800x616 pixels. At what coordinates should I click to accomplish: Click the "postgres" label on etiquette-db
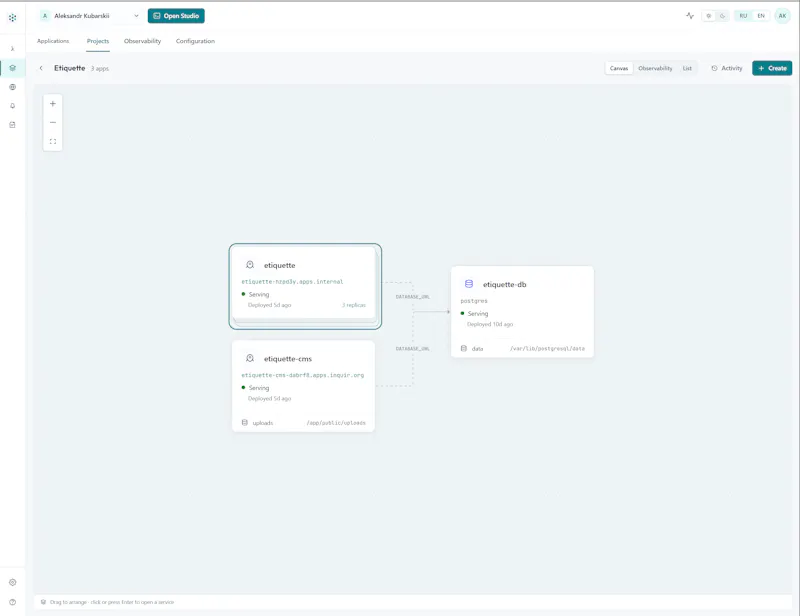tap(474, 301)
